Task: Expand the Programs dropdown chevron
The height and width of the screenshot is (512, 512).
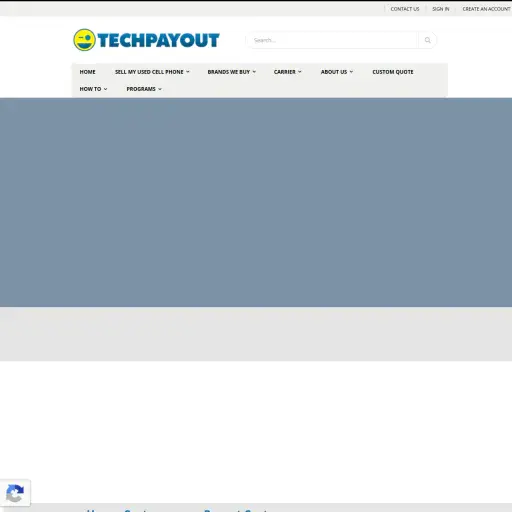Action: point(160,89)
